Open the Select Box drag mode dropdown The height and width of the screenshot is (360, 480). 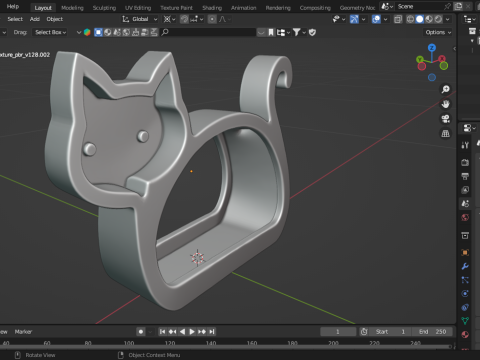(50, 32)
